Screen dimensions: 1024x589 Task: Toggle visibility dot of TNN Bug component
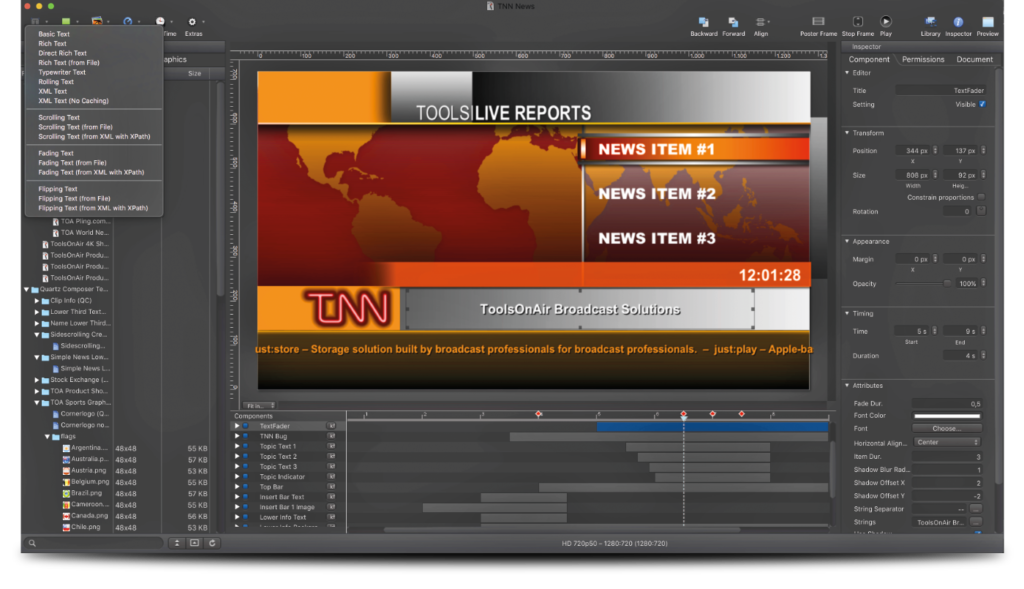(246, 436)
